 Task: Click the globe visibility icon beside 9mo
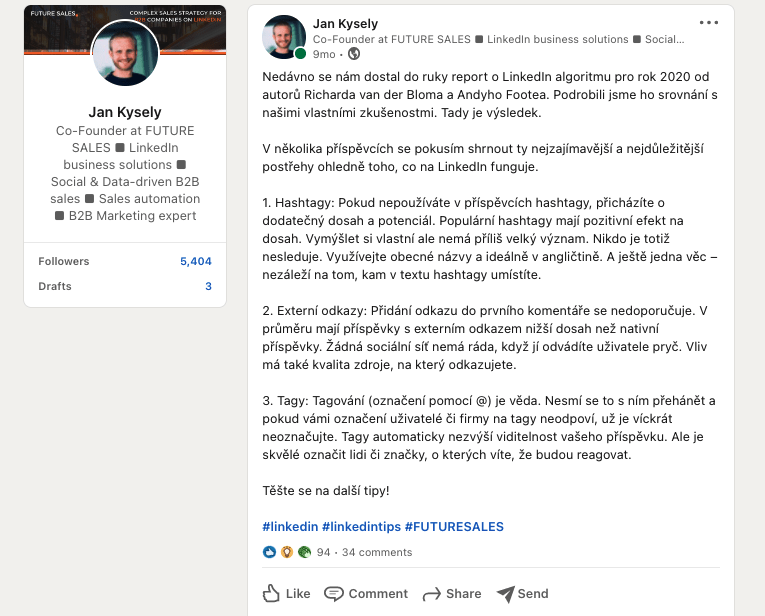pos(354,54)
